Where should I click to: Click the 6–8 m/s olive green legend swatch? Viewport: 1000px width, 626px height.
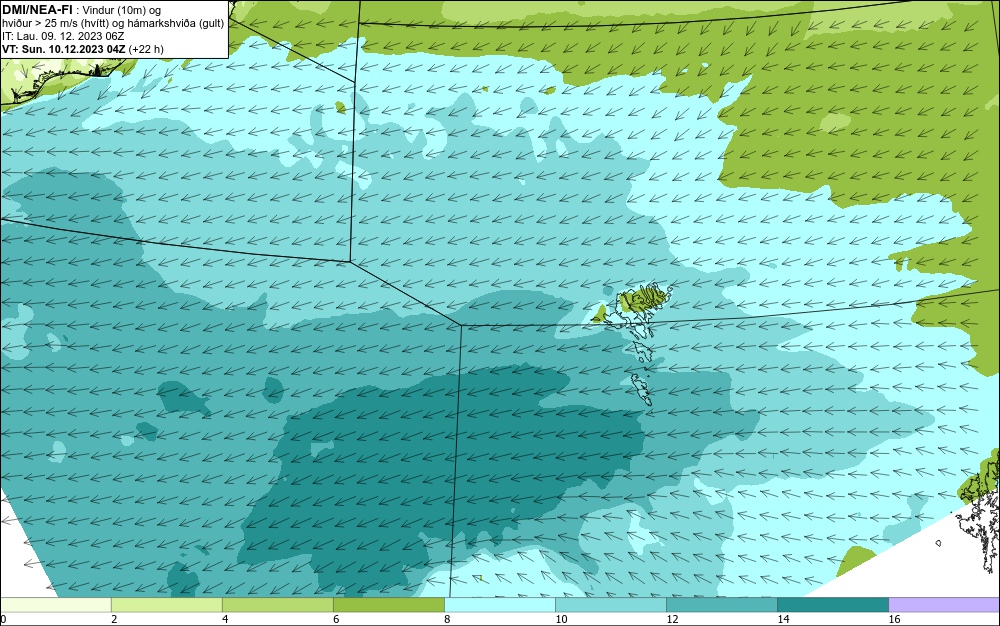pyautogui.click(x=388, y=605)
